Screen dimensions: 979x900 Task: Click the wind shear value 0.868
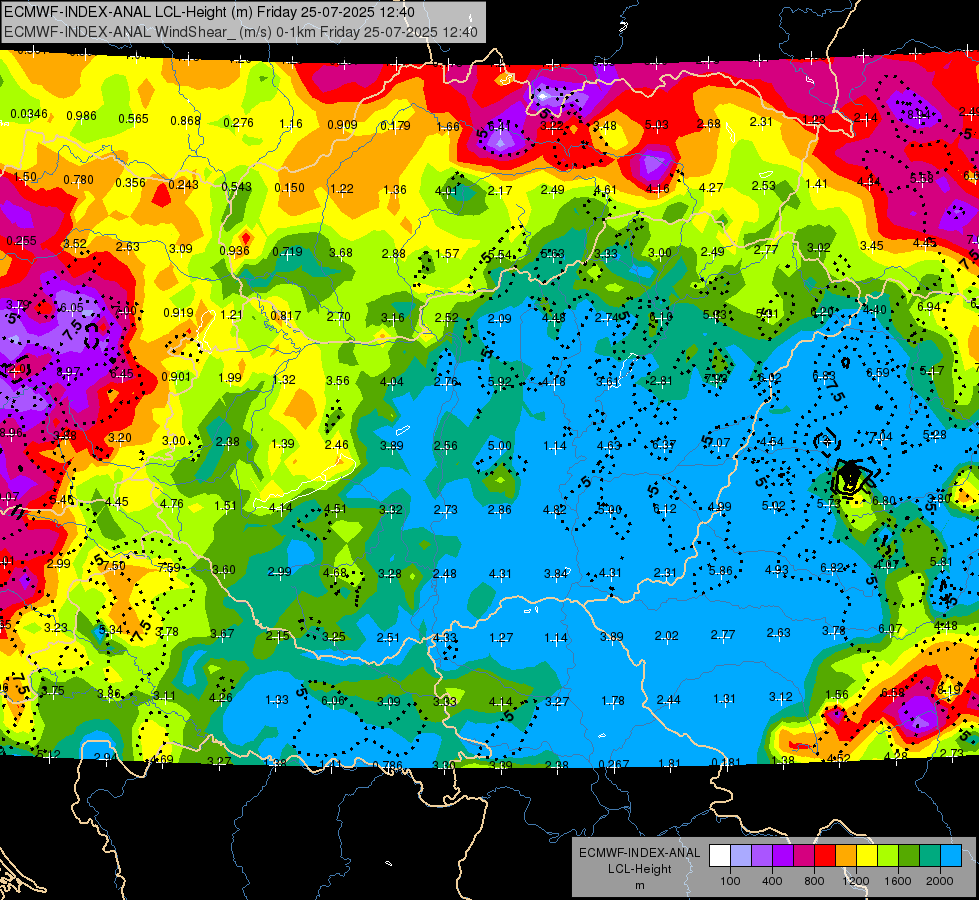pos(185,121)
